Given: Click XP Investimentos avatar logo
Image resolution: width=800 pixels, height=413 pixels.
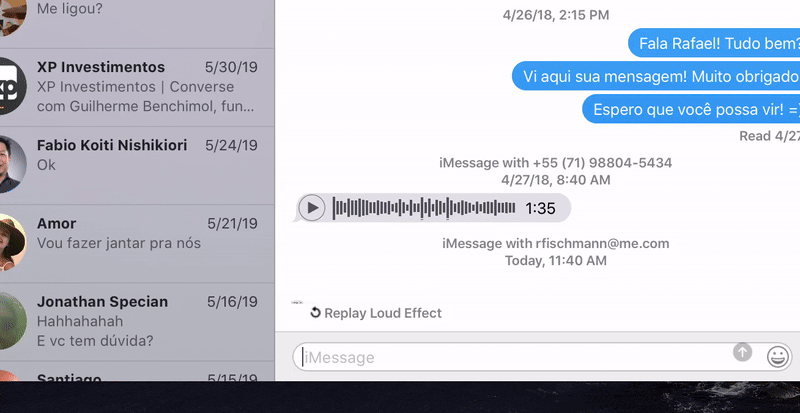Looking at the screenshot, I should (x=11, y=86).
